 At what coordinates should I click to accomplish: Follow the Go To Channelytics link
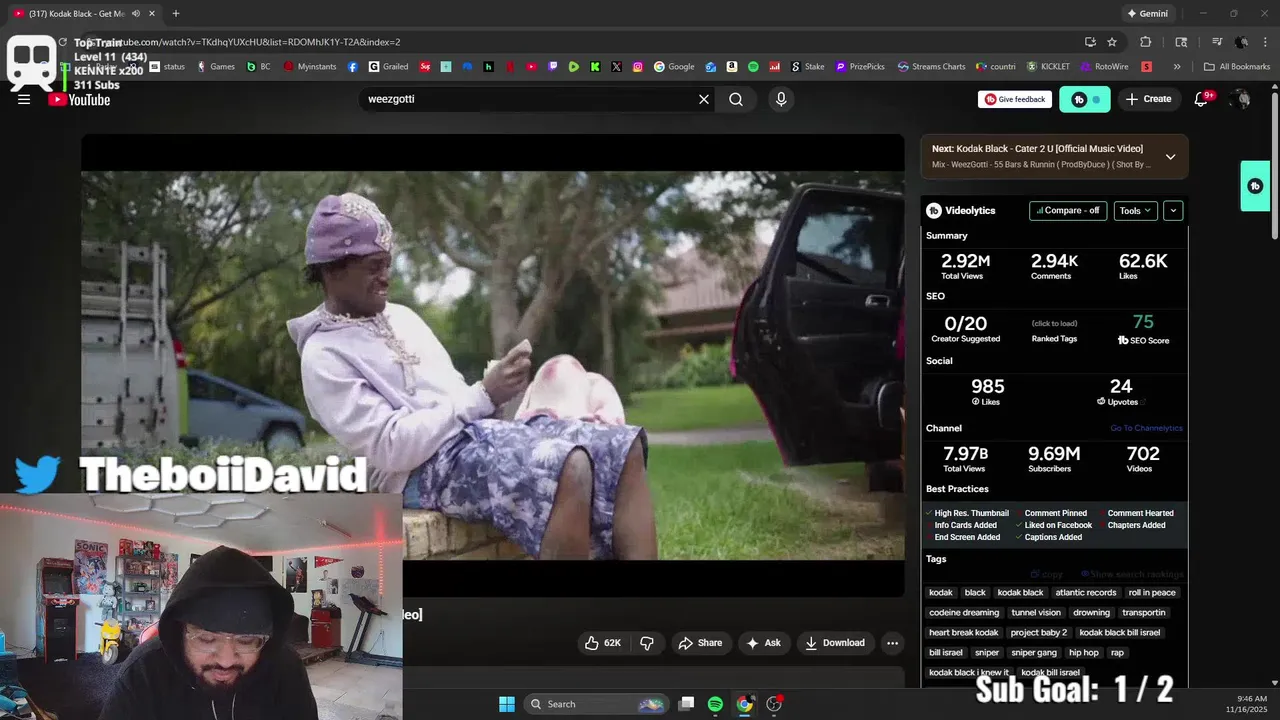[1146, 428]
